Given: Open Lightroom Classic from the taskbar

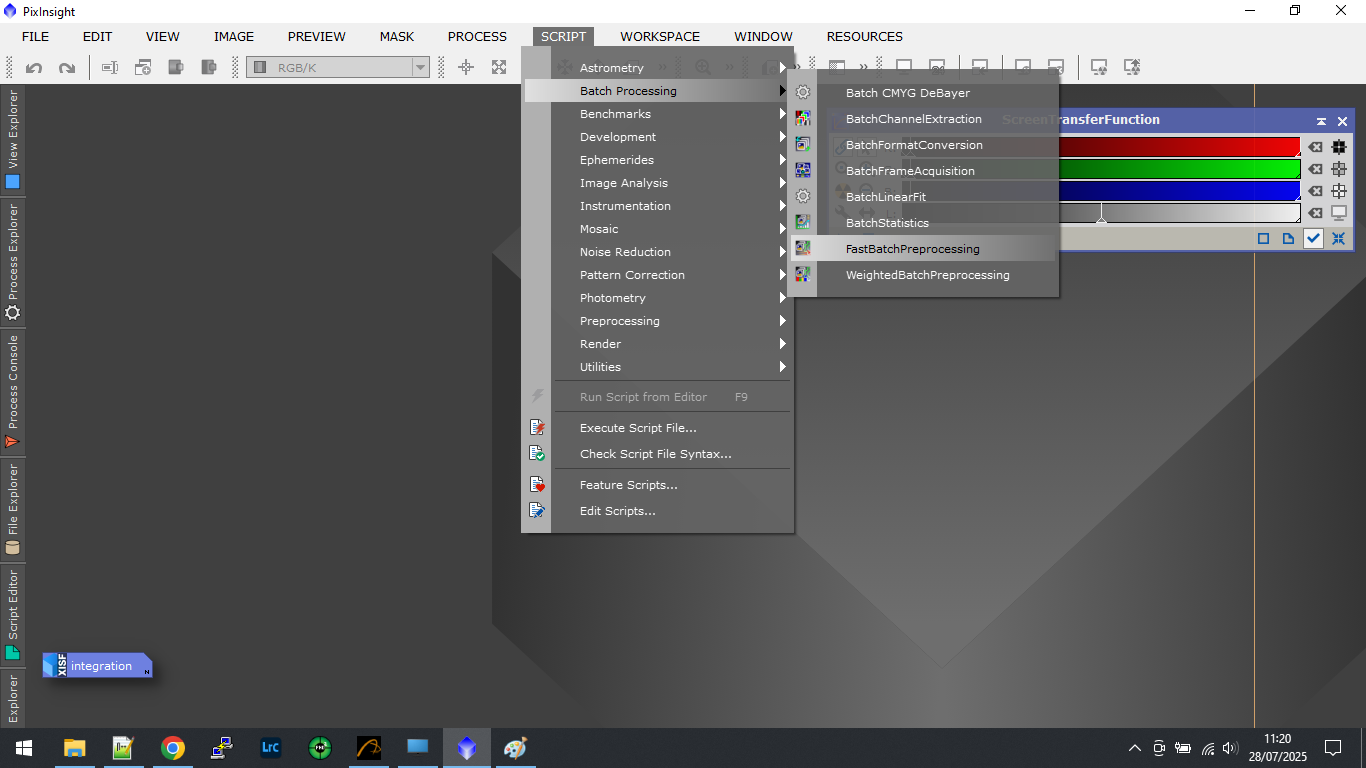Looking at the screenshot, I should point(270,748).
